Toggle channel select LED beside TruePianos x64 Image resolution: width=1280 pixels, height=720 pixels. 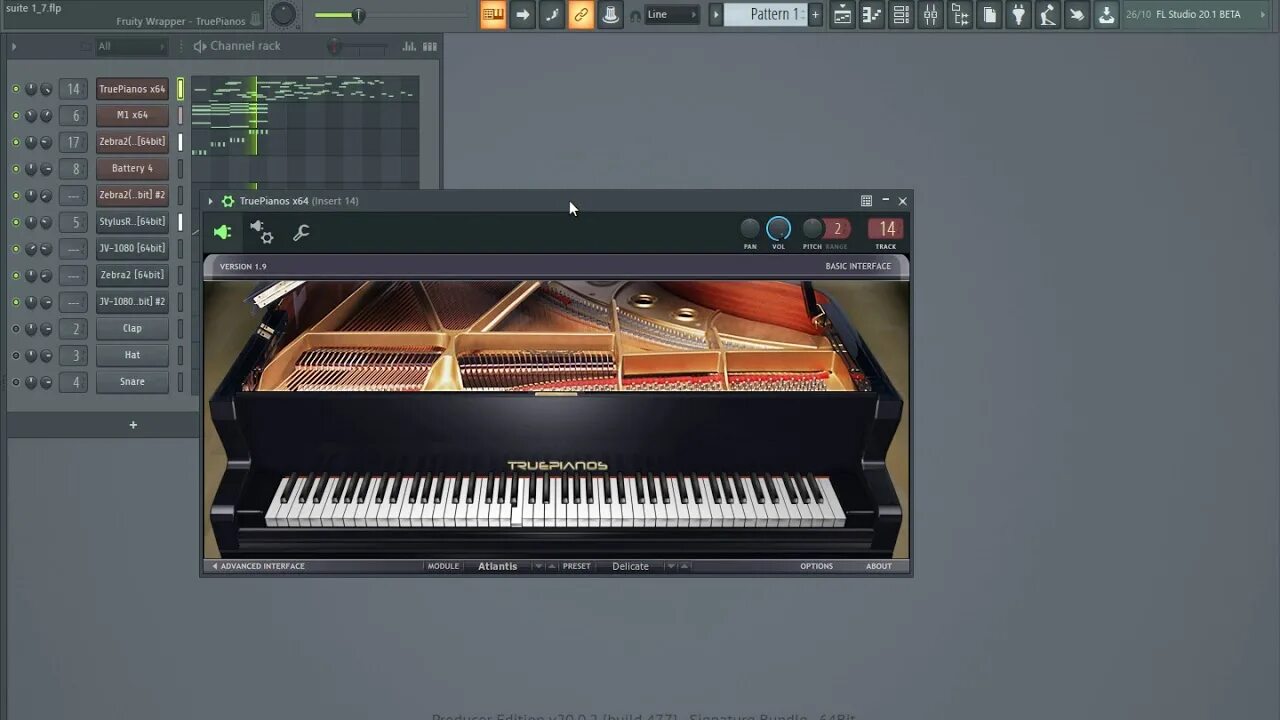[181, 89]
